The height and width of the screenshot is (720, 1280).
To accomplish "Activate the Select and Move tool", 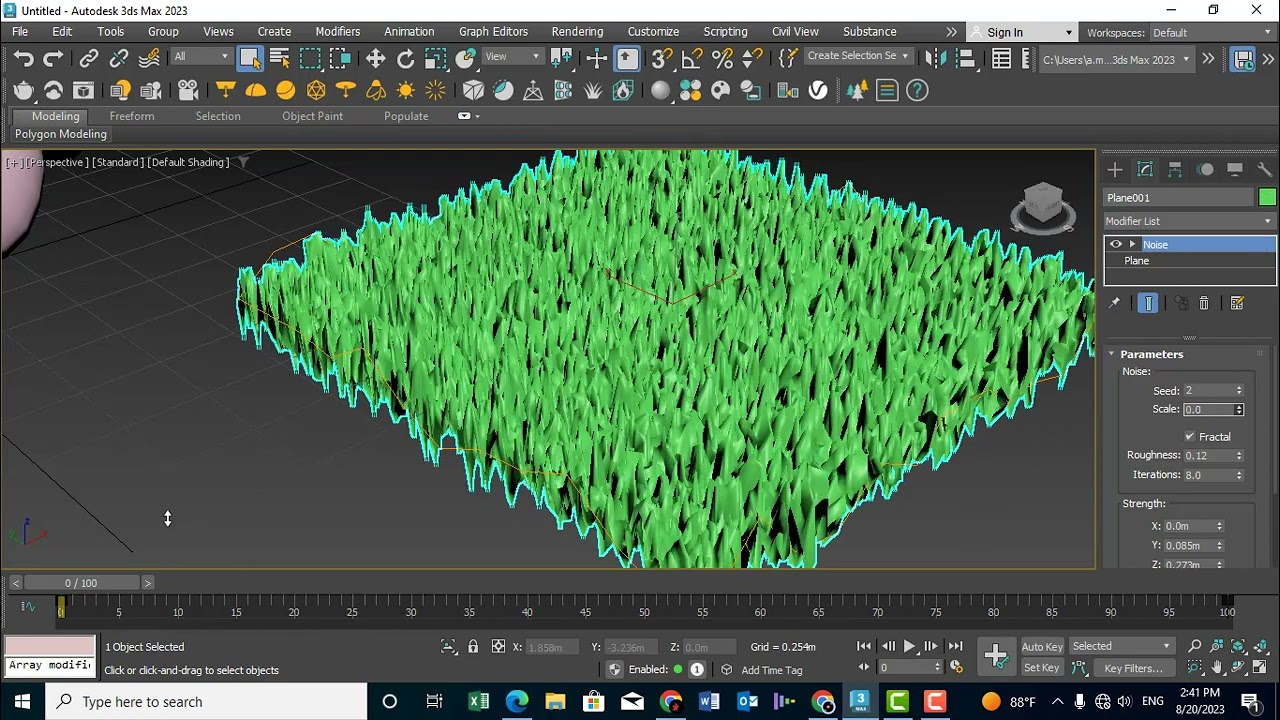I will coord(375,59).
